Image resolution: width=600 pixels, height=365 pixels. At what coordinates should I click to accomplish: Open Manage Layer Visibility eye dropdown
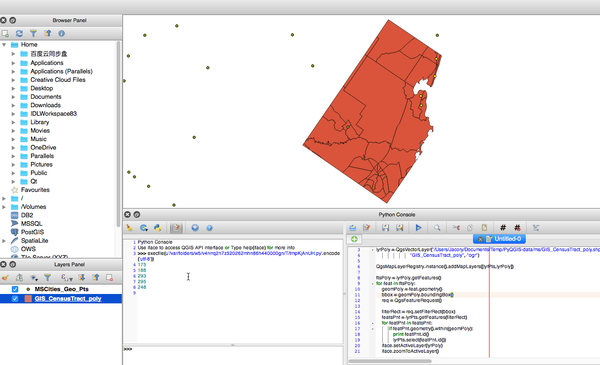(x=34, y=277)
